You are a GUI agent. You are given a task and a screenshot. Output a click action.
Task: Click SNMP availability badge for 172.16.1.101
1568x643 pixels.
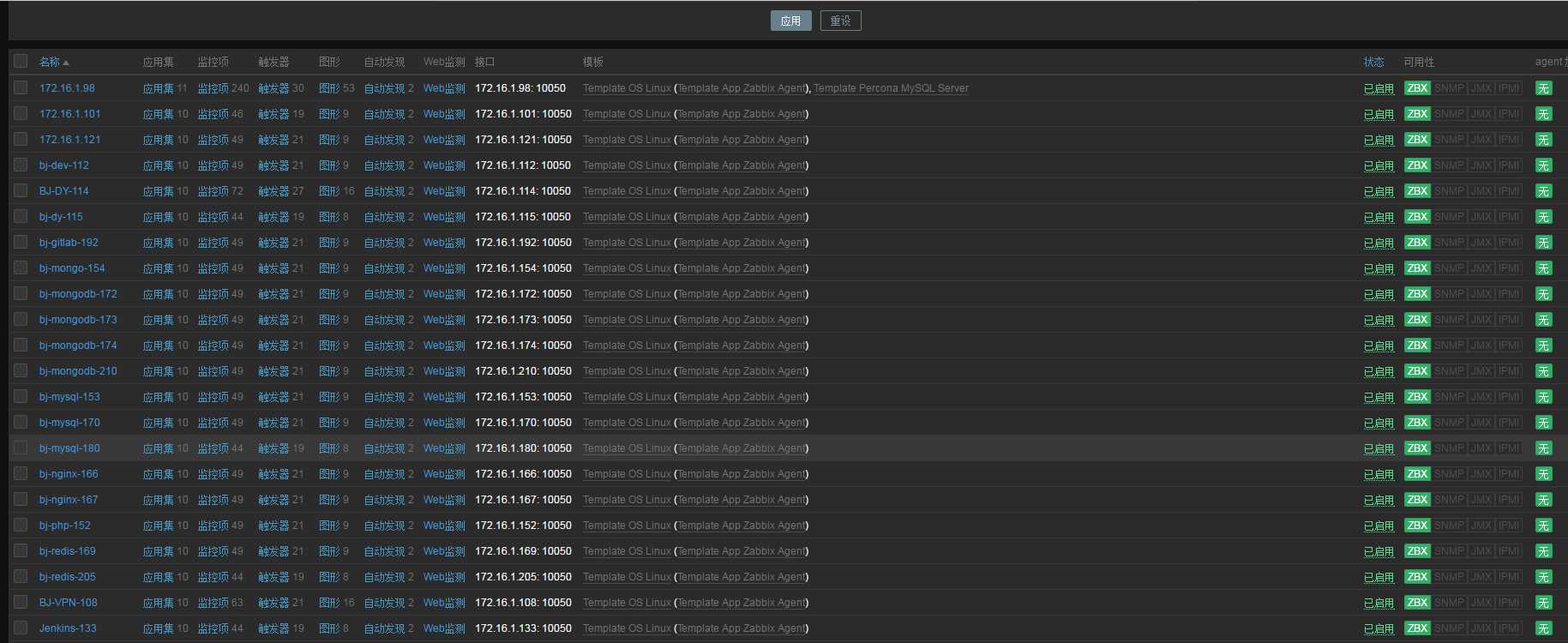coord(1449,114)
